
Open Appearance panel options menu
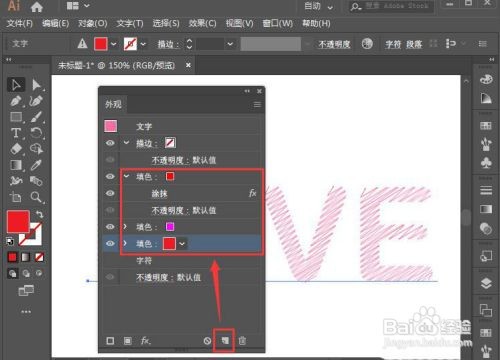(x=257, y=105)
